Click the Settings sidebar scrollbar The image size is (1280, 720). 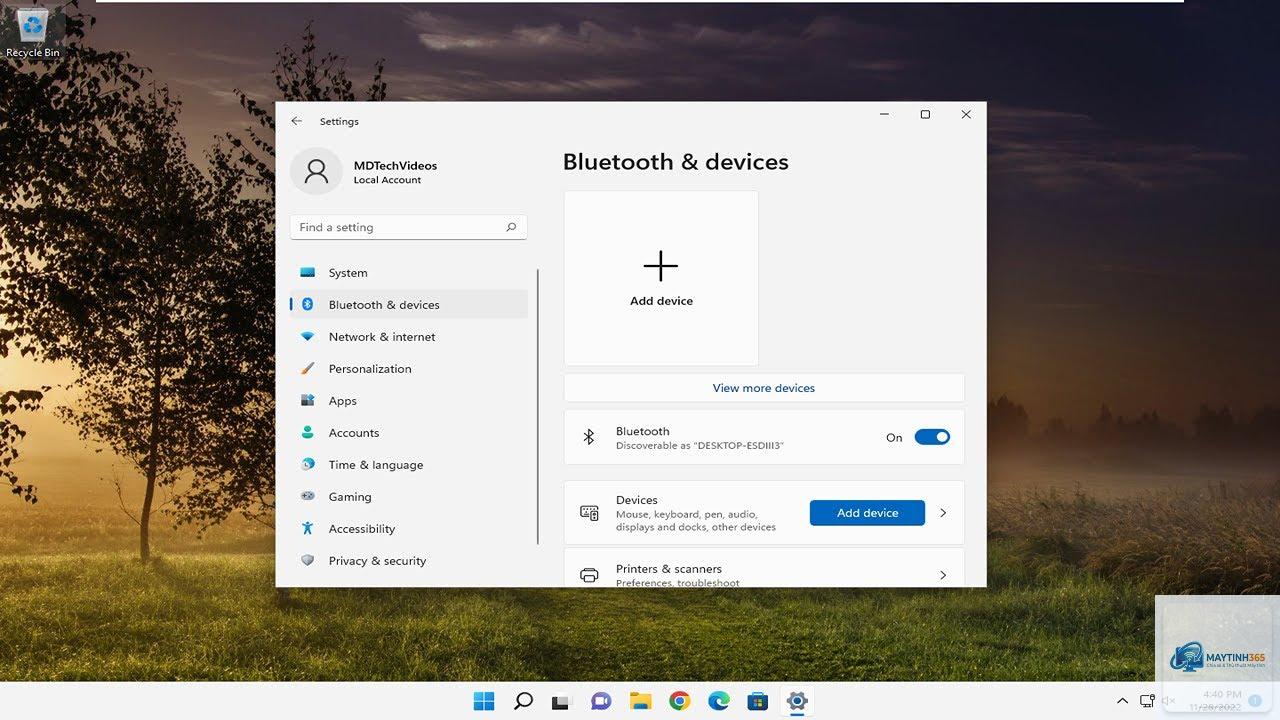[x=538, y=406]
